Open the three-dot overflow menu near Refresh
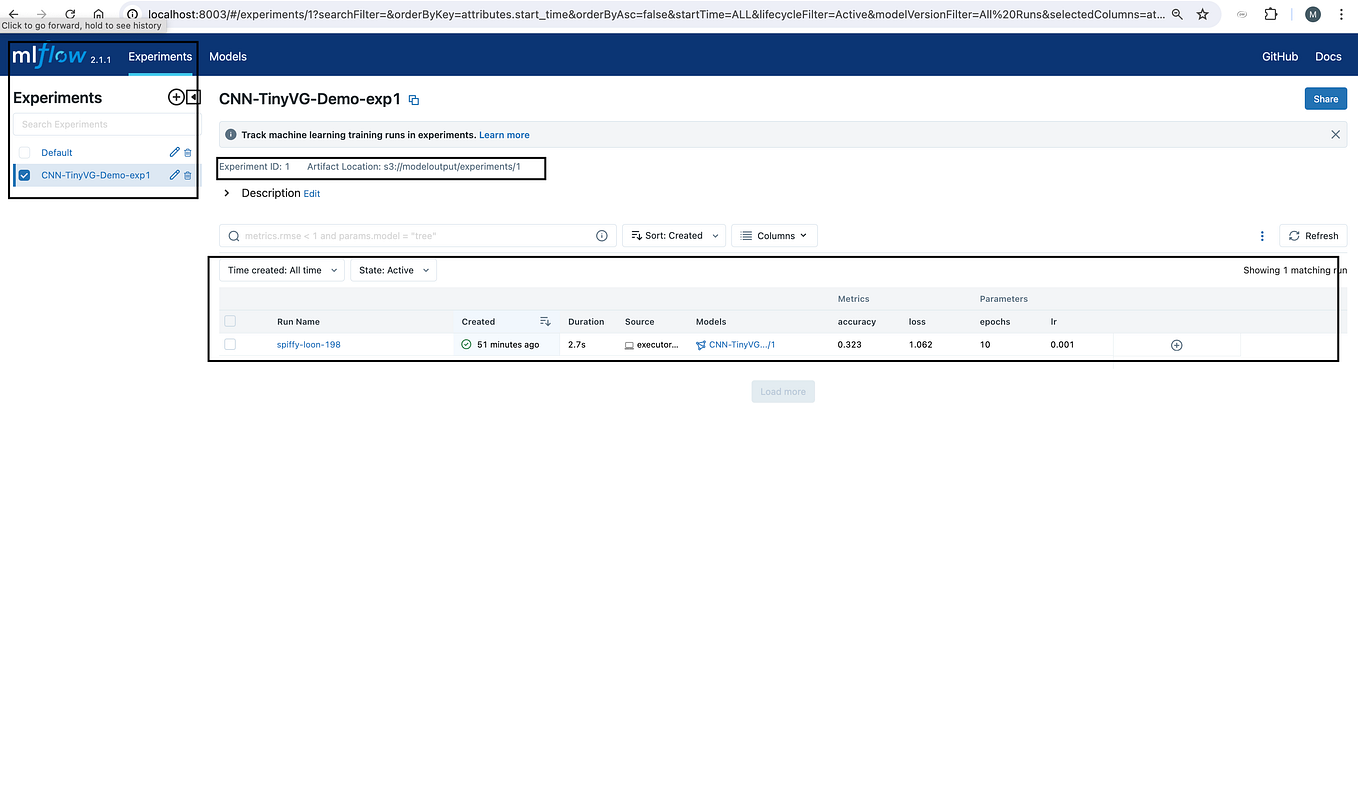 [x=1262, y=235]
